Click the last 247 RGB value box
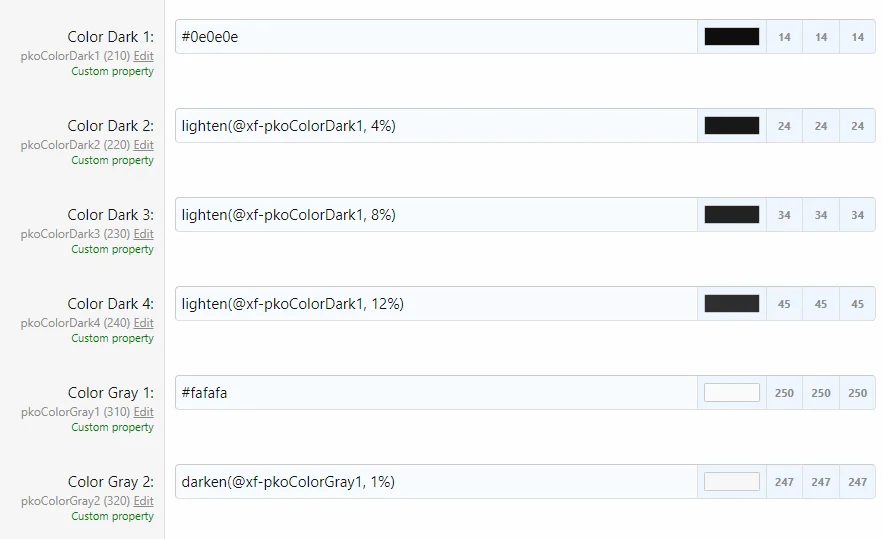883x539 pixels. point(857,482)
